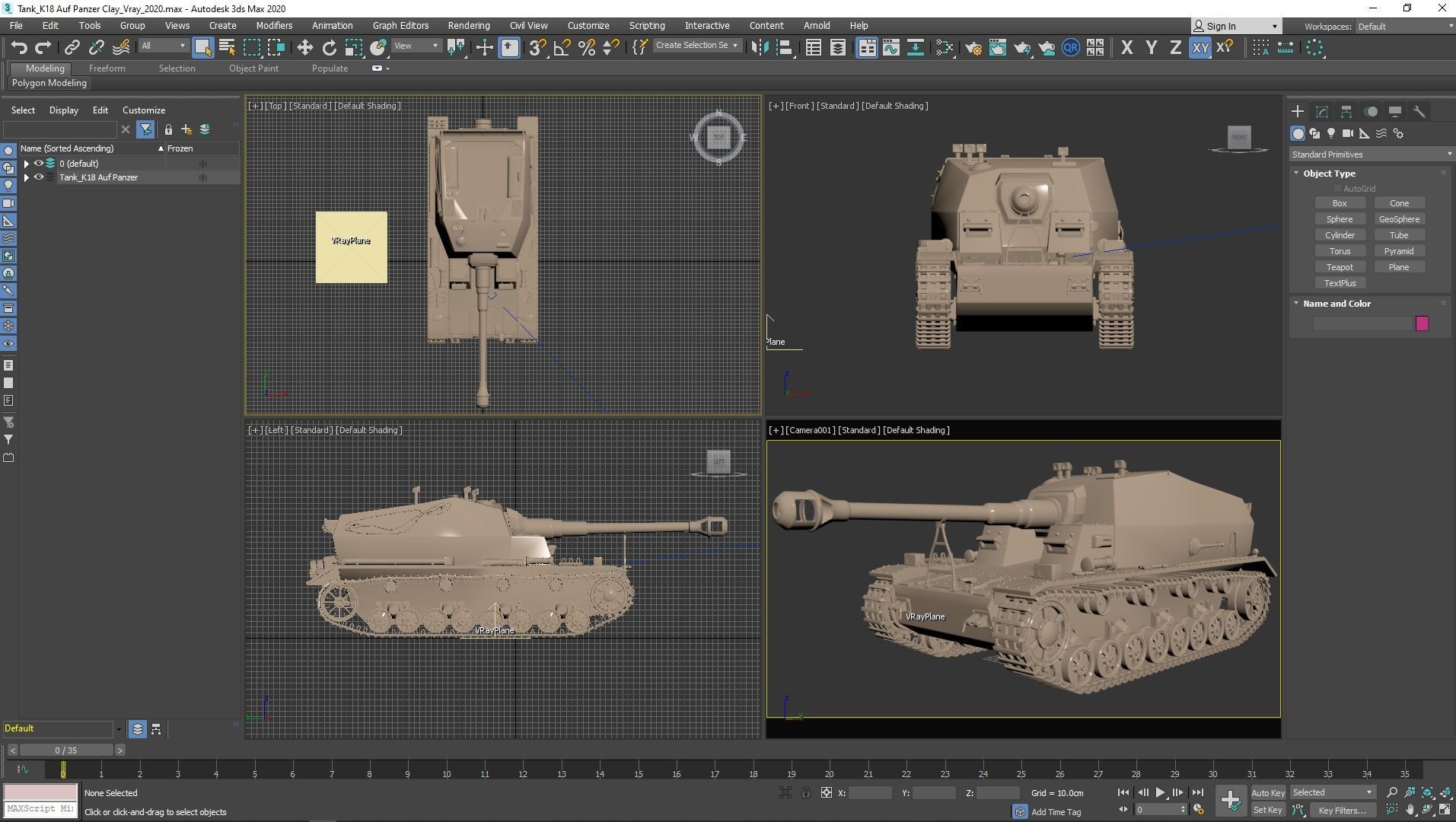Click the 0 / 35 time slider

tap(66, 750)
